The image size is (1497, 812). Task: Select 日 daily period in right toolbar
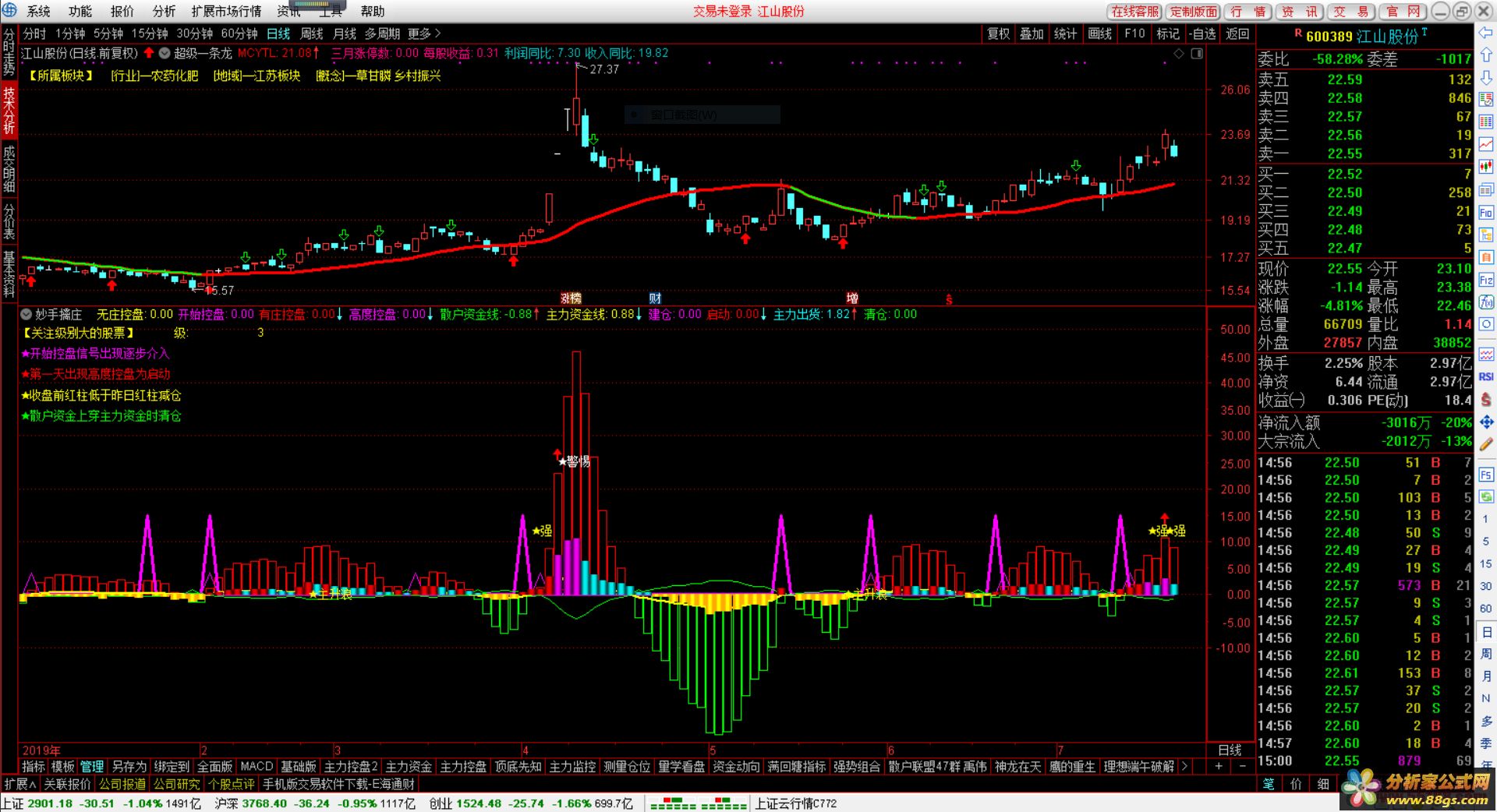pyautogui.click(x=1486, y=631)
